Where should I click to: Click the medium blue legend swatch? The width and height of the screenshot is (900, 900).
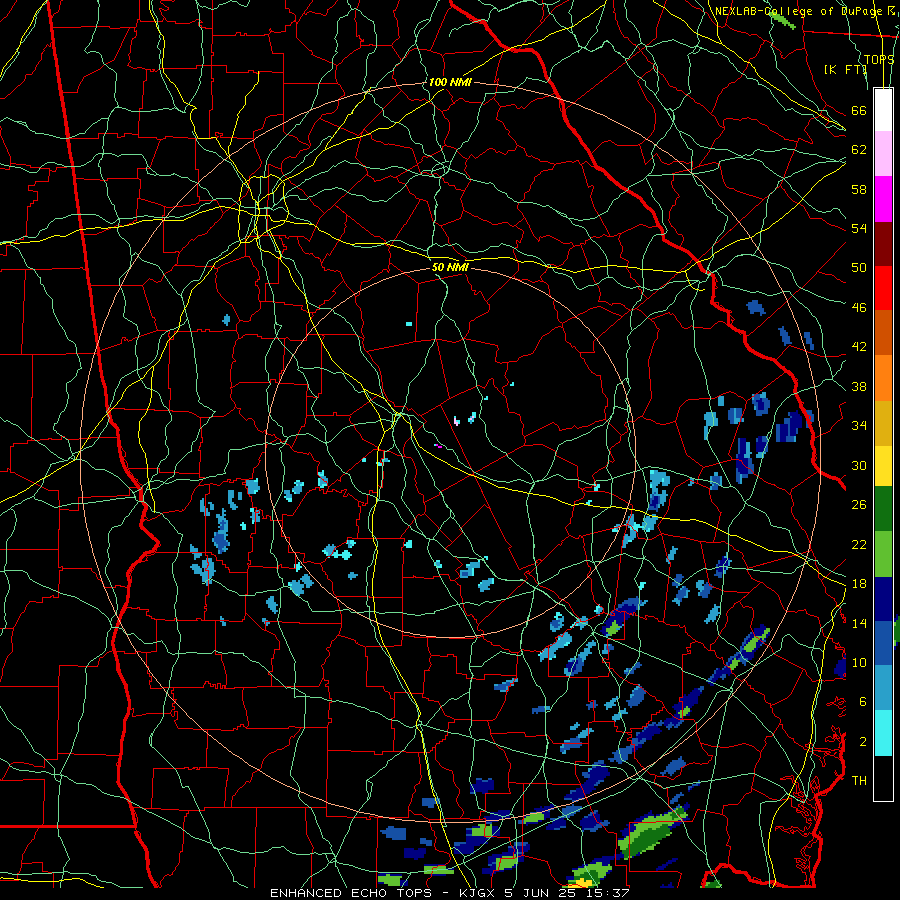click(883, 643)
